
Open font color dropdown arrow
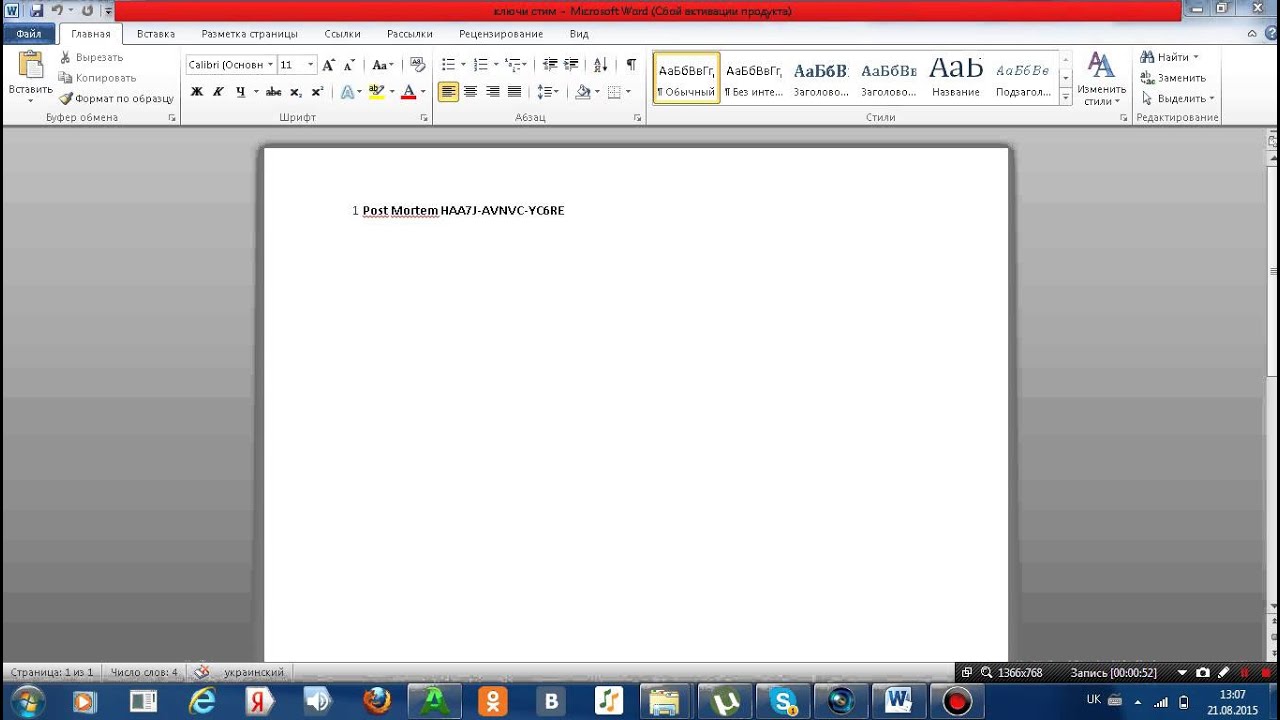click(423, 91)
